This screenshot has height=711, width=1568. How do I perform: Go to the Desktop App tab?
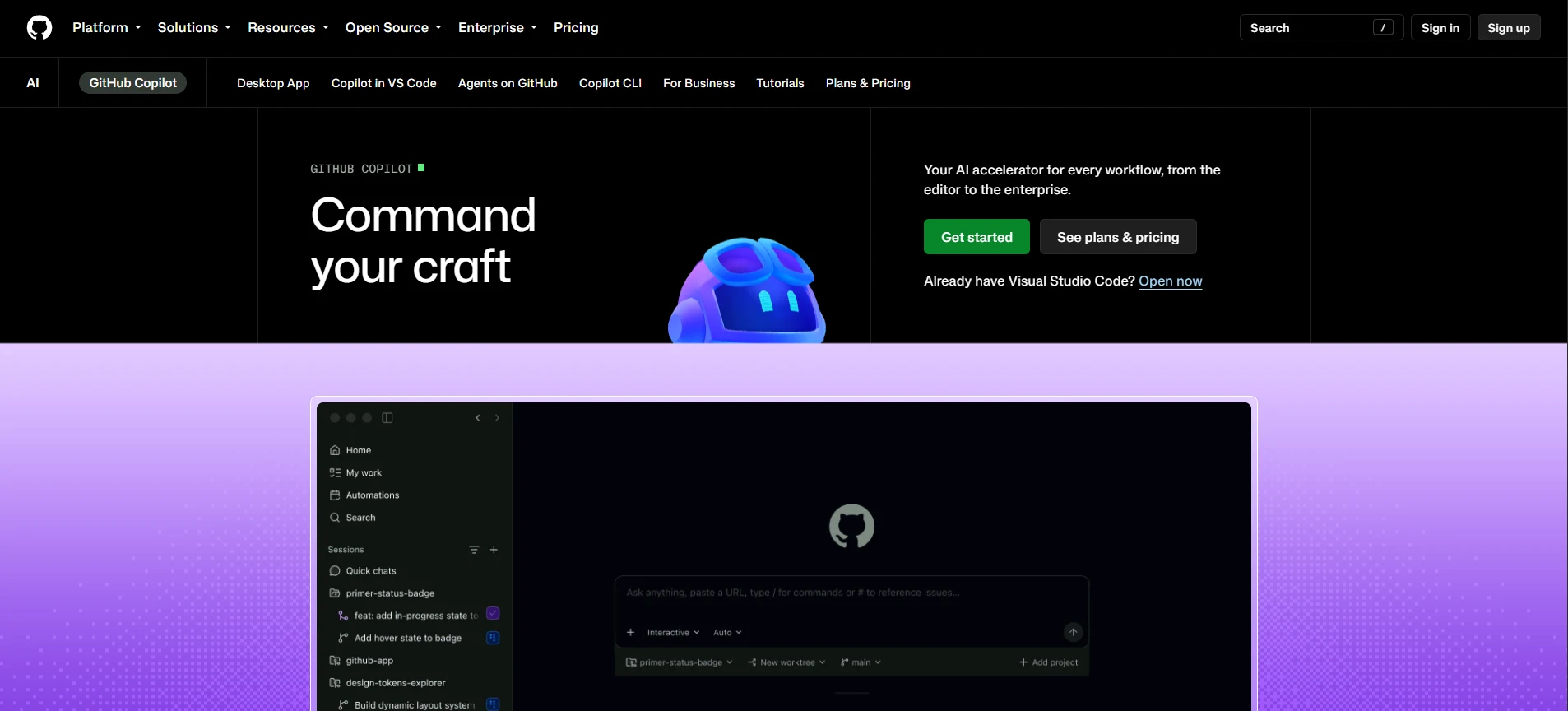273,83
